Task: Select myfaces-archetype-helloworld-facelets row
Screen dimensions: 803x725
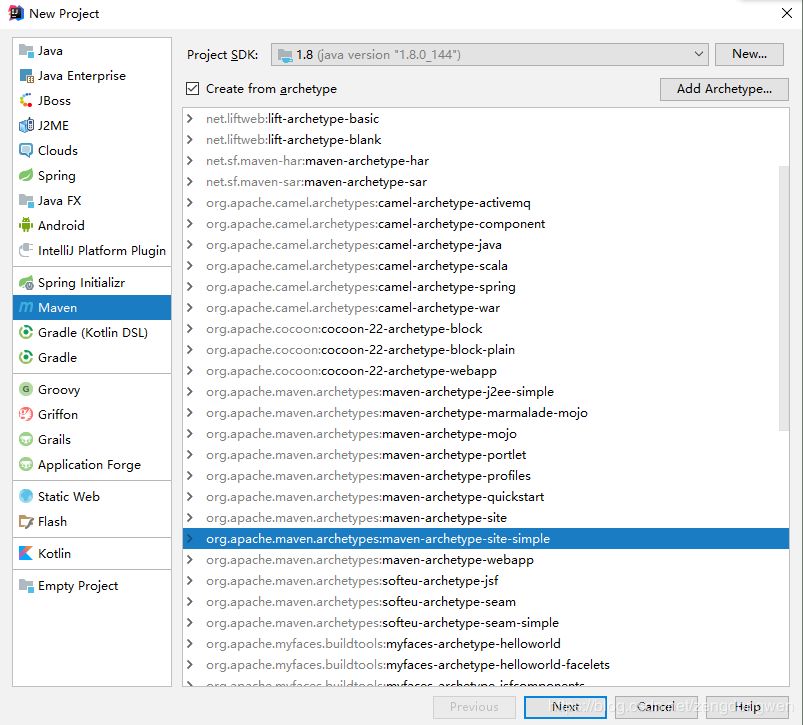Action: (x=485, y=664)
